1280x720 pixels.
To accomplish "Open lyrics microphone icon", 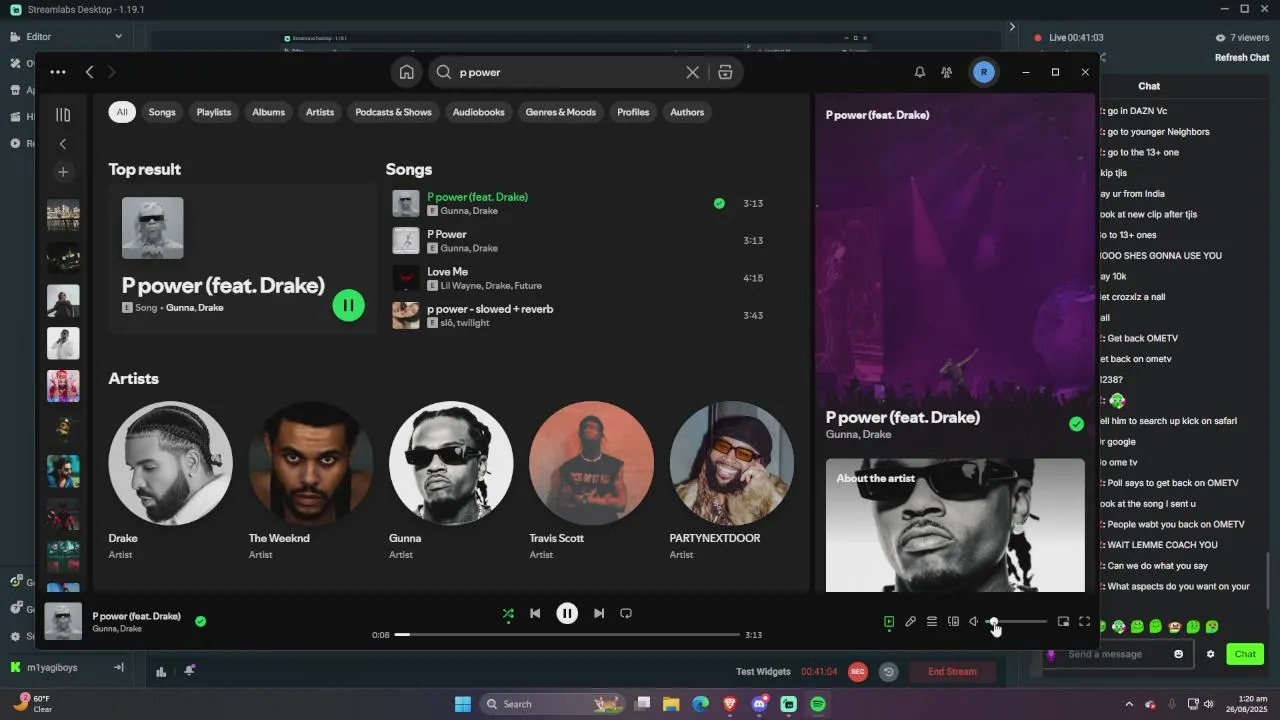I will pos(910,622).
